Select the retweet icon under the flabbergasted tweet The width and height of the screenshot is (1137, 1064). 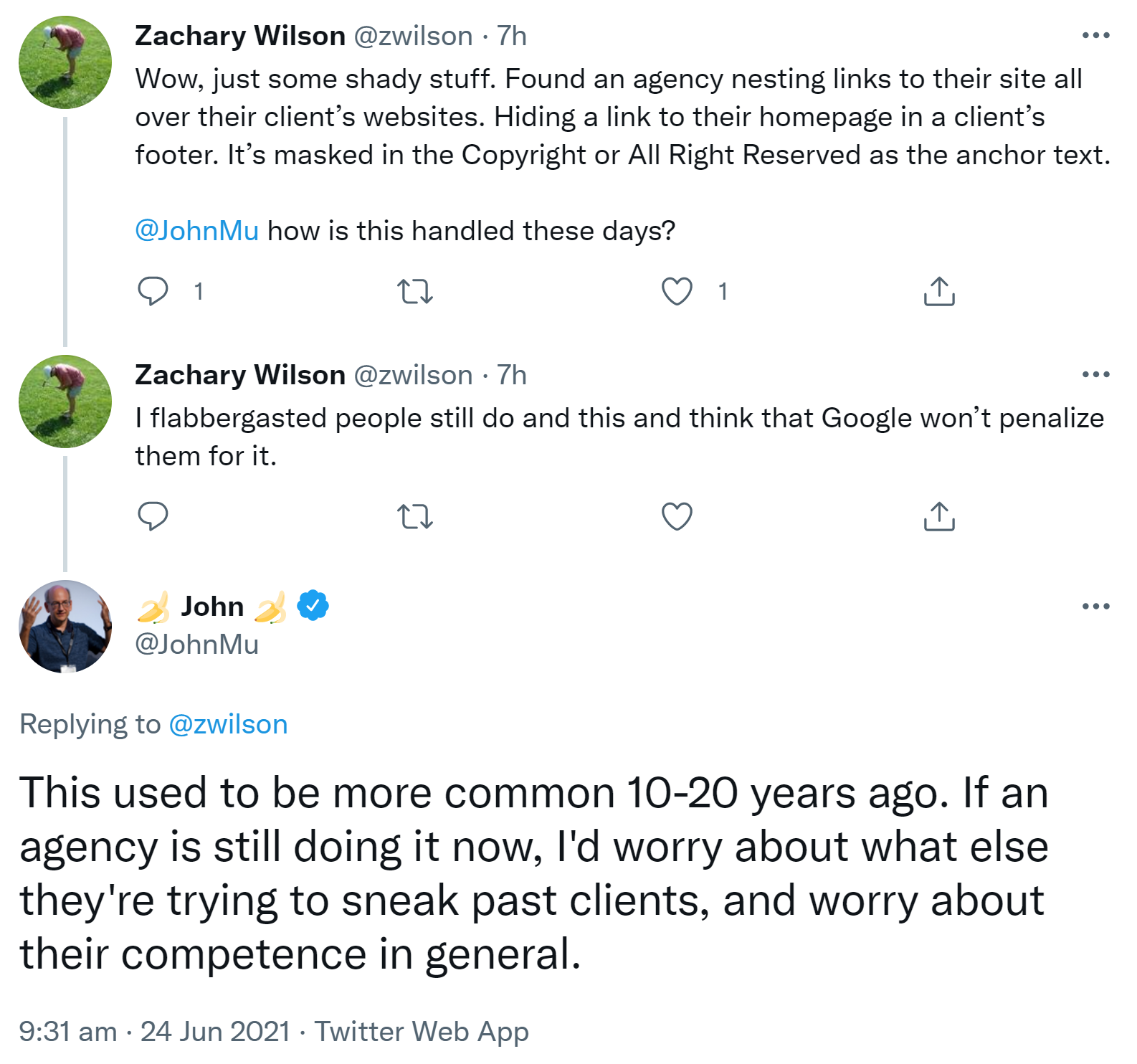(416, 516)
